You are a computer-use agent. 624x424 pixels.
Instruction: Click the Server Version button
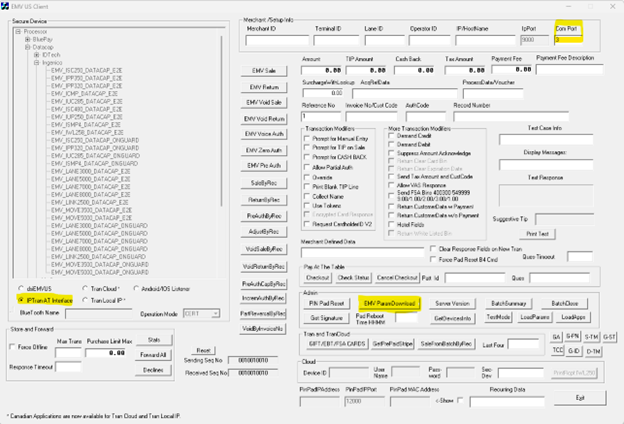pos(452,303)
